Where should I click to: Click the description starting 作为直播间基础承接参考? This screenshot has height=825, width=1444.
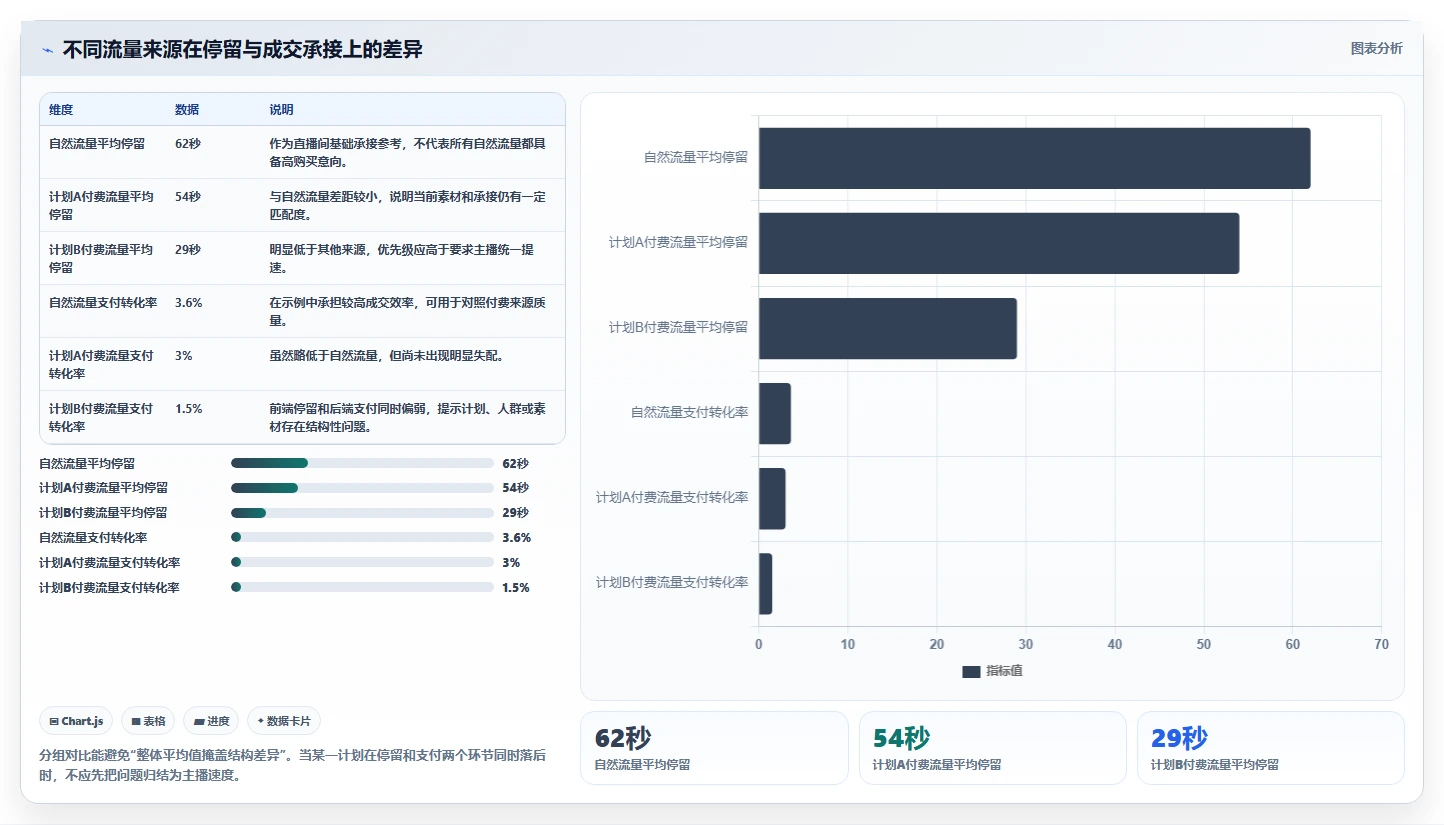[x=408, y=152]
